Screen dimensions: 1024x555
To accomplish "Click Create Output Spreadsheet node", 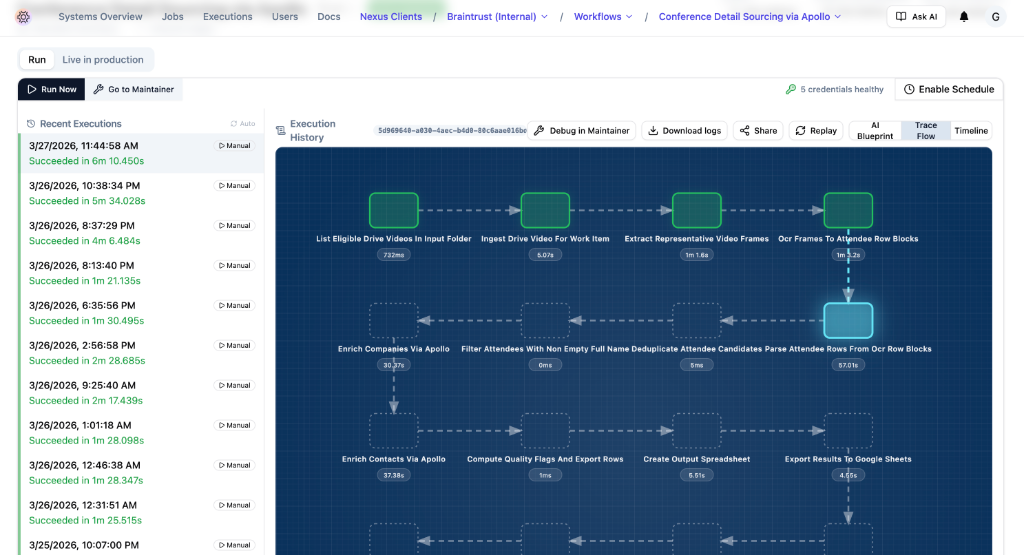I will (x=697, y=431).
